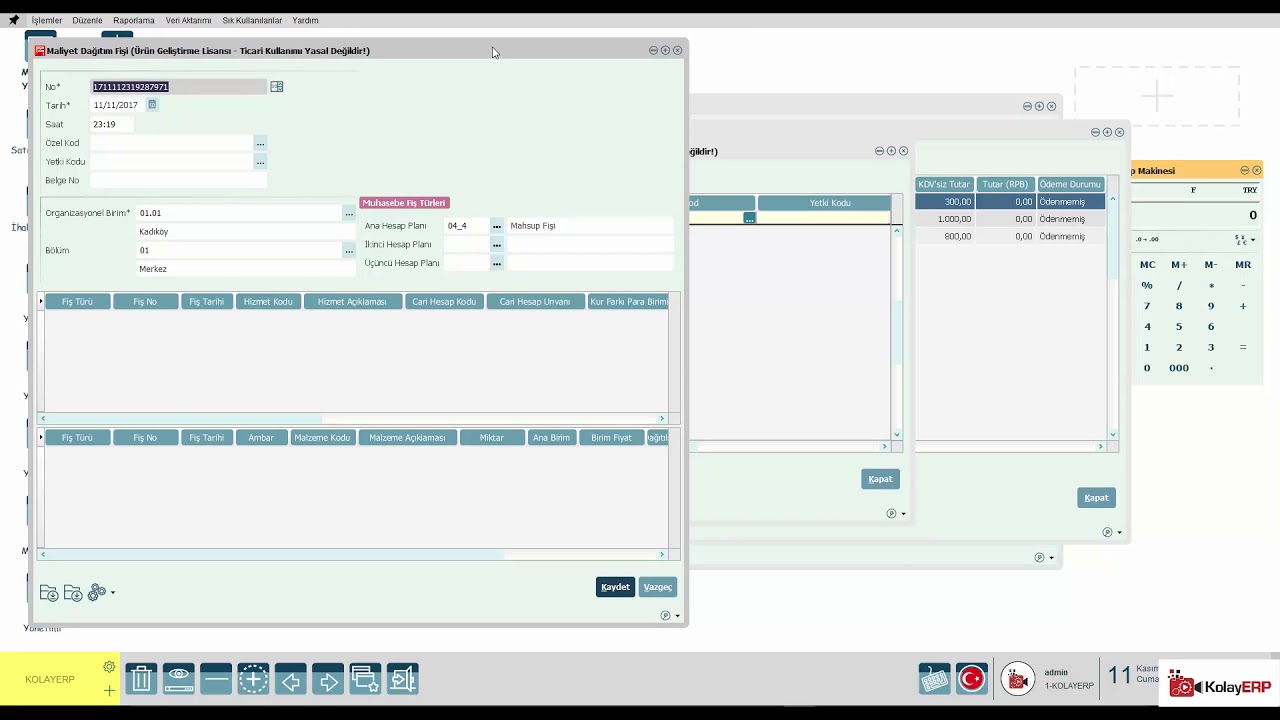Browse Üçüncü Hesap Planı with ellipsis button

coord(497,263)
